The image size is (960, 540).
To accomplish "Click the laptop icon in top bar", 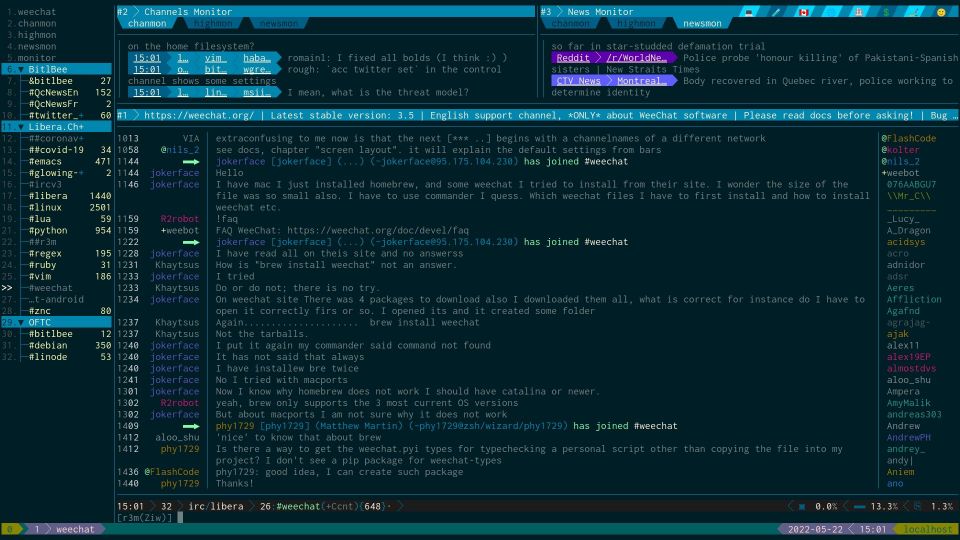I will [748, 12].
